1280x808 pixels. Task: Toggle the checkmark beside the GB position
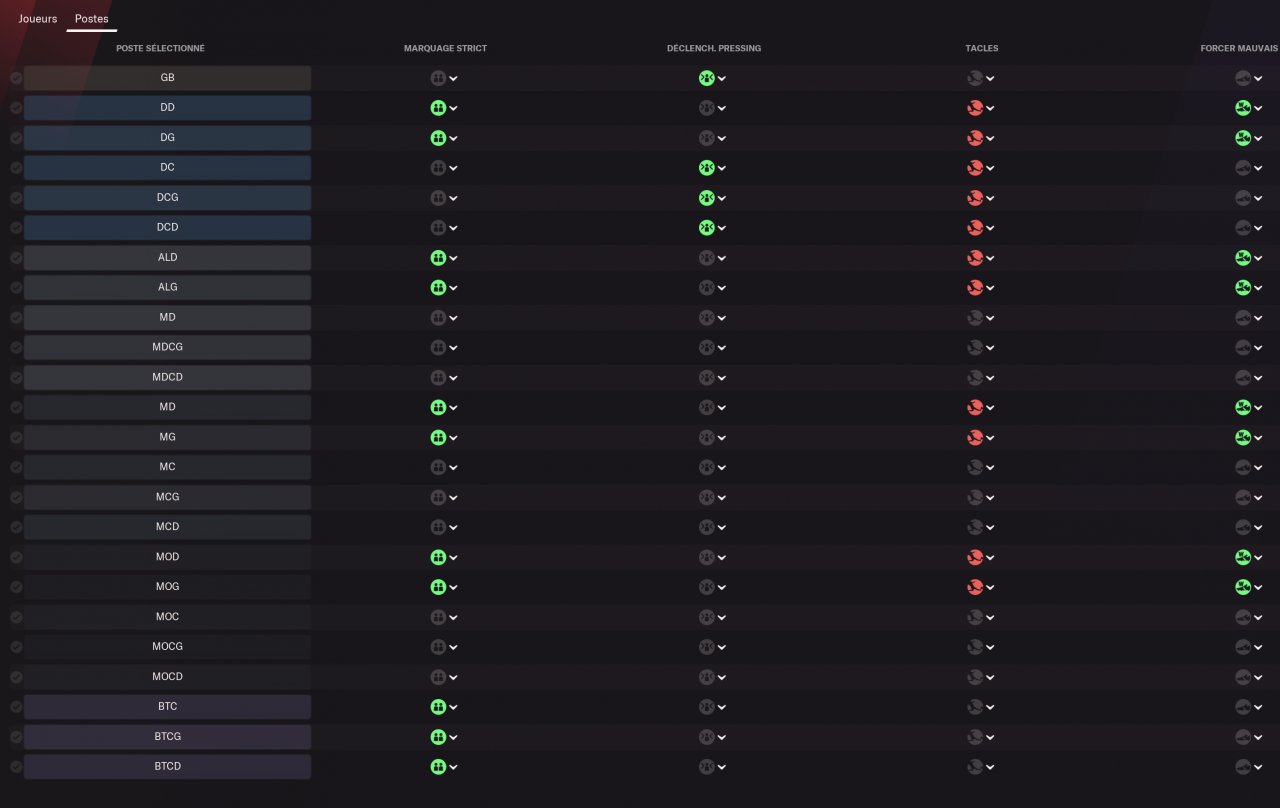point(16,78)
